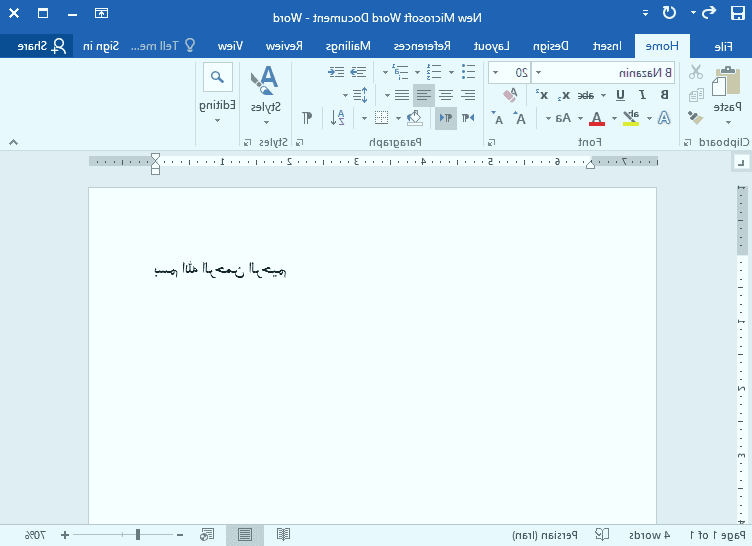Click the Cut scissors icon
This screenshot has height=546, width=752.
point(696,72)
